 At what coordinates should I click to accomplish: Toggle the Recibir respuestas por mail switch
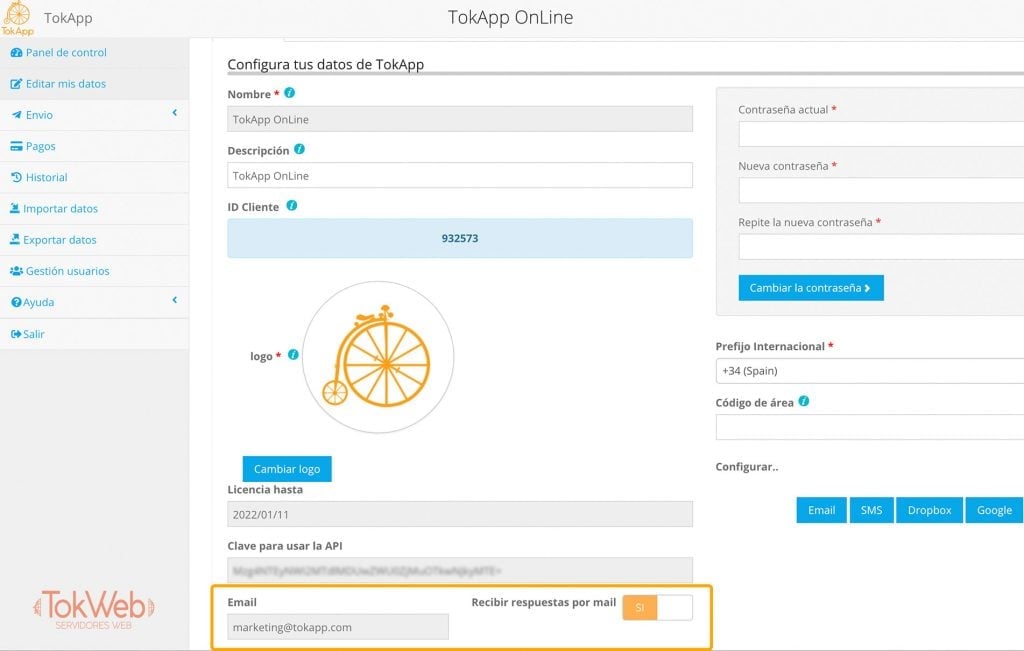658,607
